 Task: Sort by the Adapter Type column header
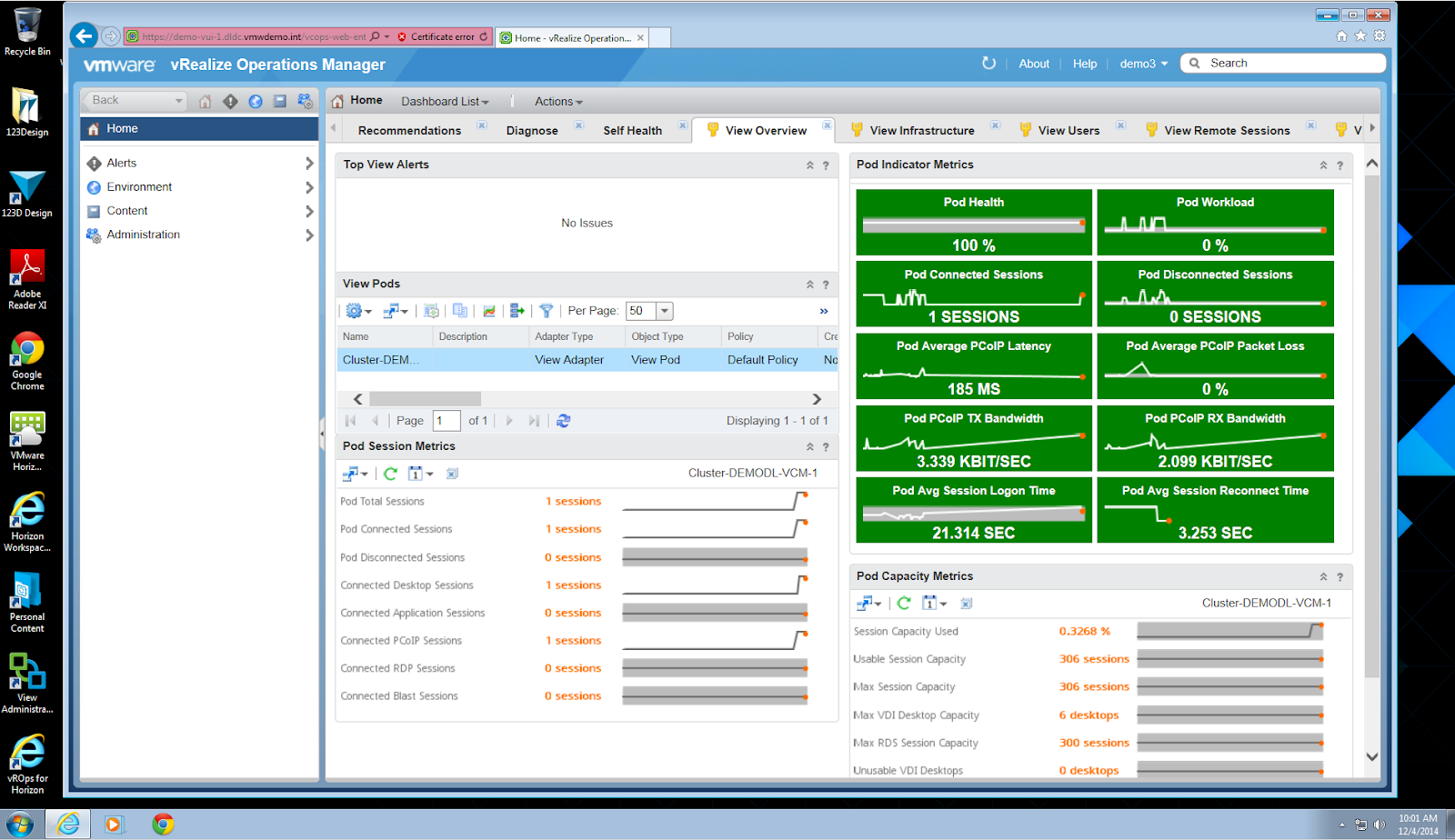[x=577, y=336]
